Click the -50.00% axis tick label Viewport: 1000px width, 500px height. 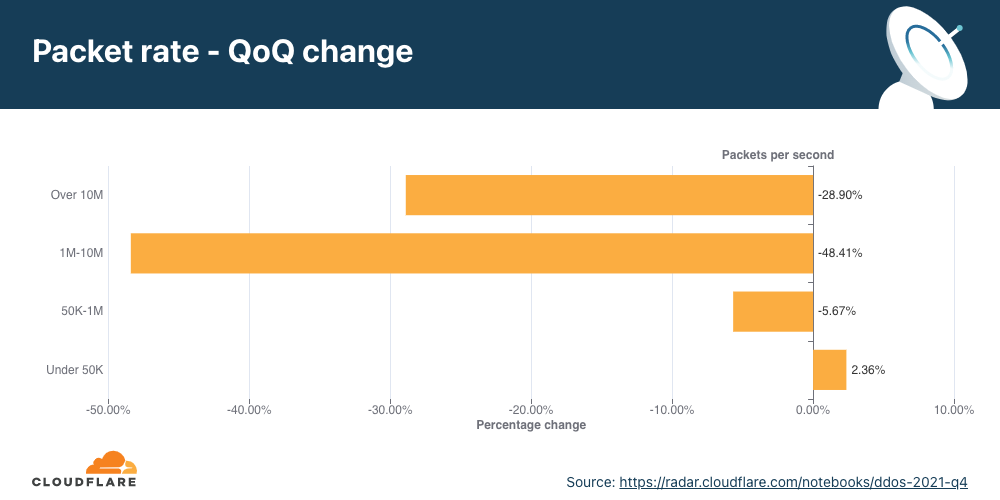pos(108,409)
